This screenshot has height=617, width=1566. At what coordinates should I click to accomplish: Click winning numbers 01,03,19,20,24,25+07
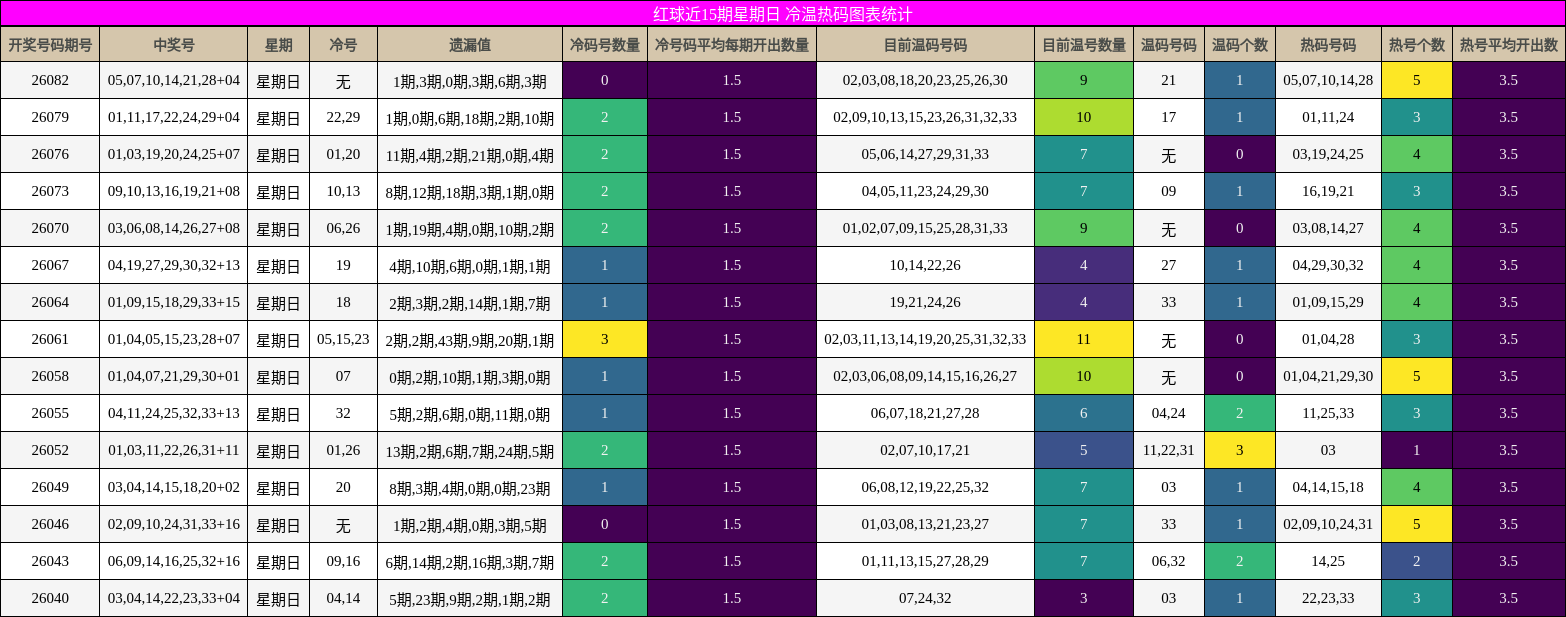(174, 154)
